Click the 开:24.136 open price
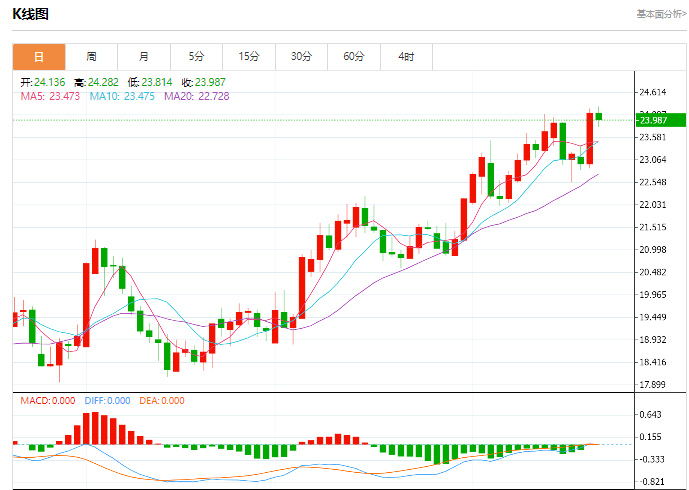The image size is (689, 490). click(43, 82)
